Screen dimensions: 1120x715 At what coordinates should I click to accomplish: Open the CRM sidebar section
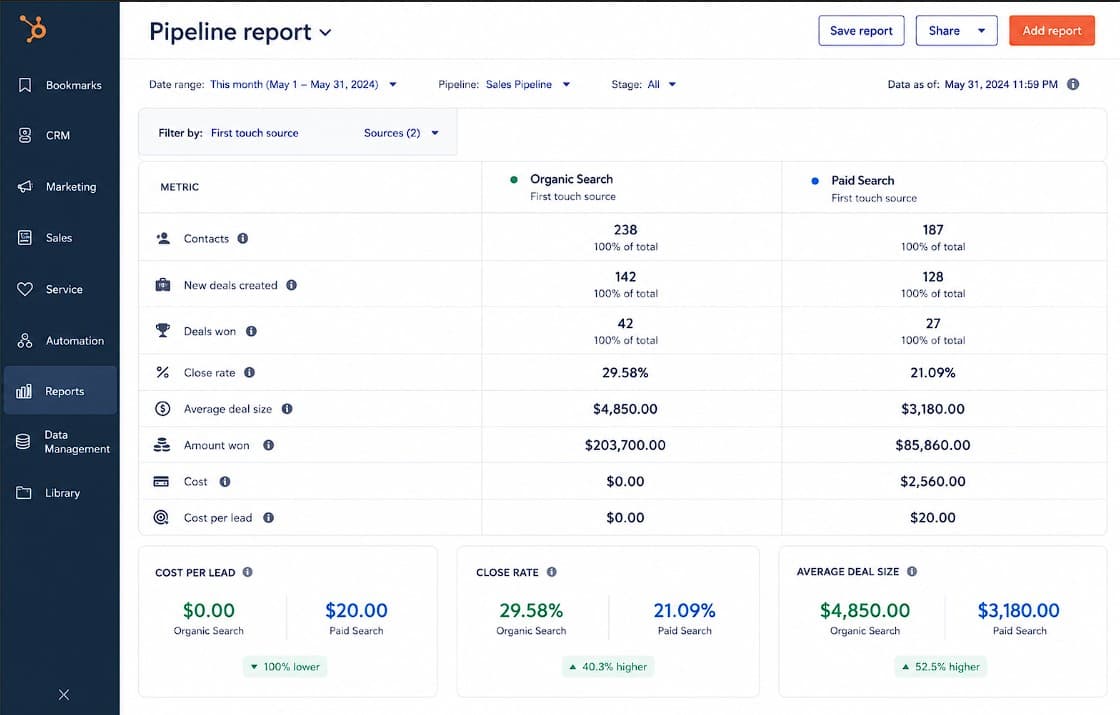coord(60,135)
